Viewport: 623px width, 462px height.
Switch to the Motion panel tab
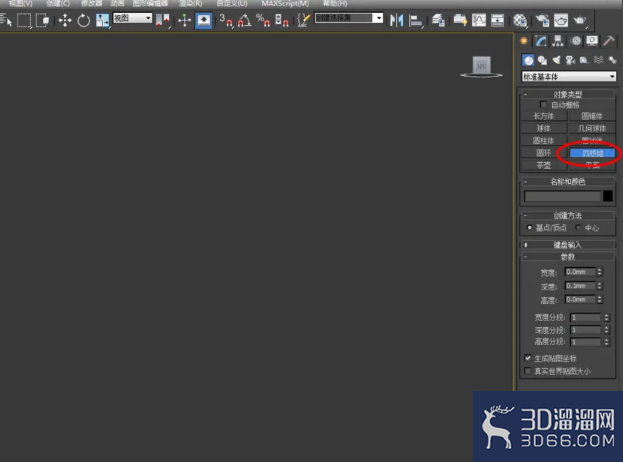point(575,41)
